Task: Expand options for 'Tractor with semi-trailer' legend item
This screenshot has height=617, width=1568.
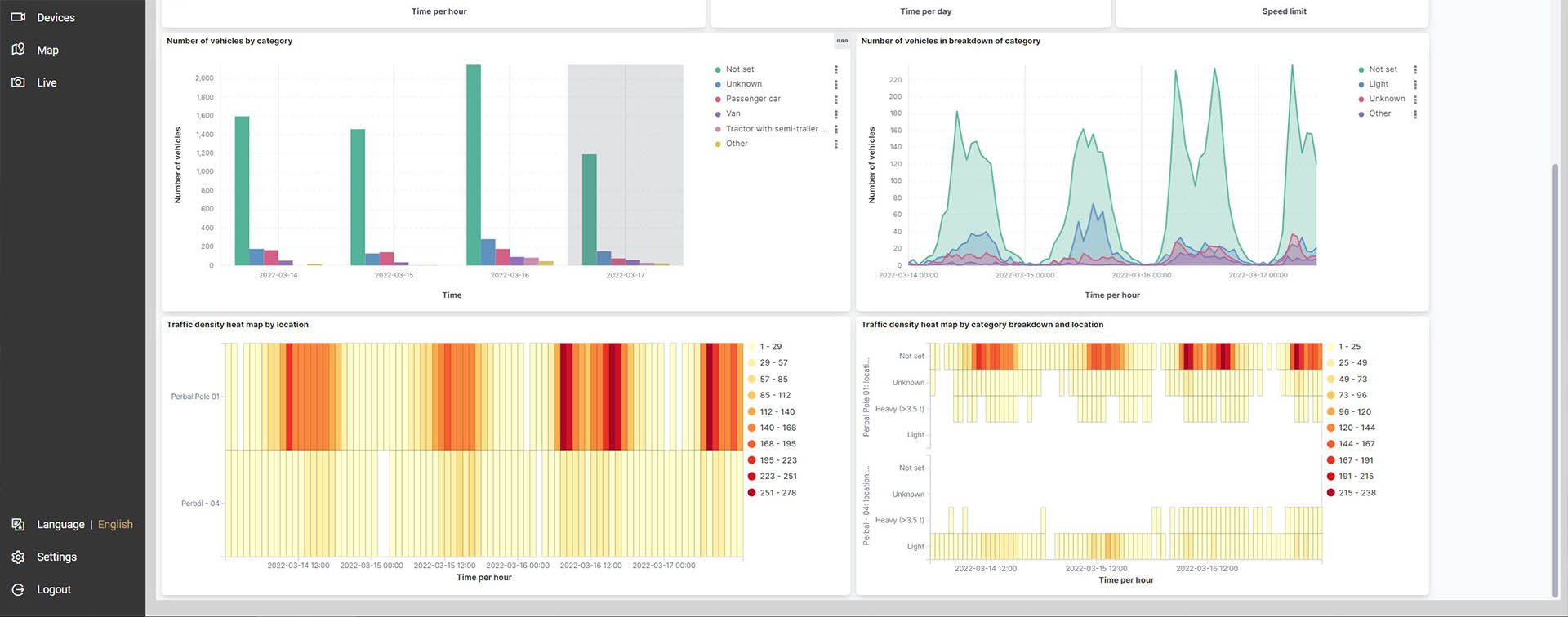Action: pyautogui.click(x=835, y=129)
